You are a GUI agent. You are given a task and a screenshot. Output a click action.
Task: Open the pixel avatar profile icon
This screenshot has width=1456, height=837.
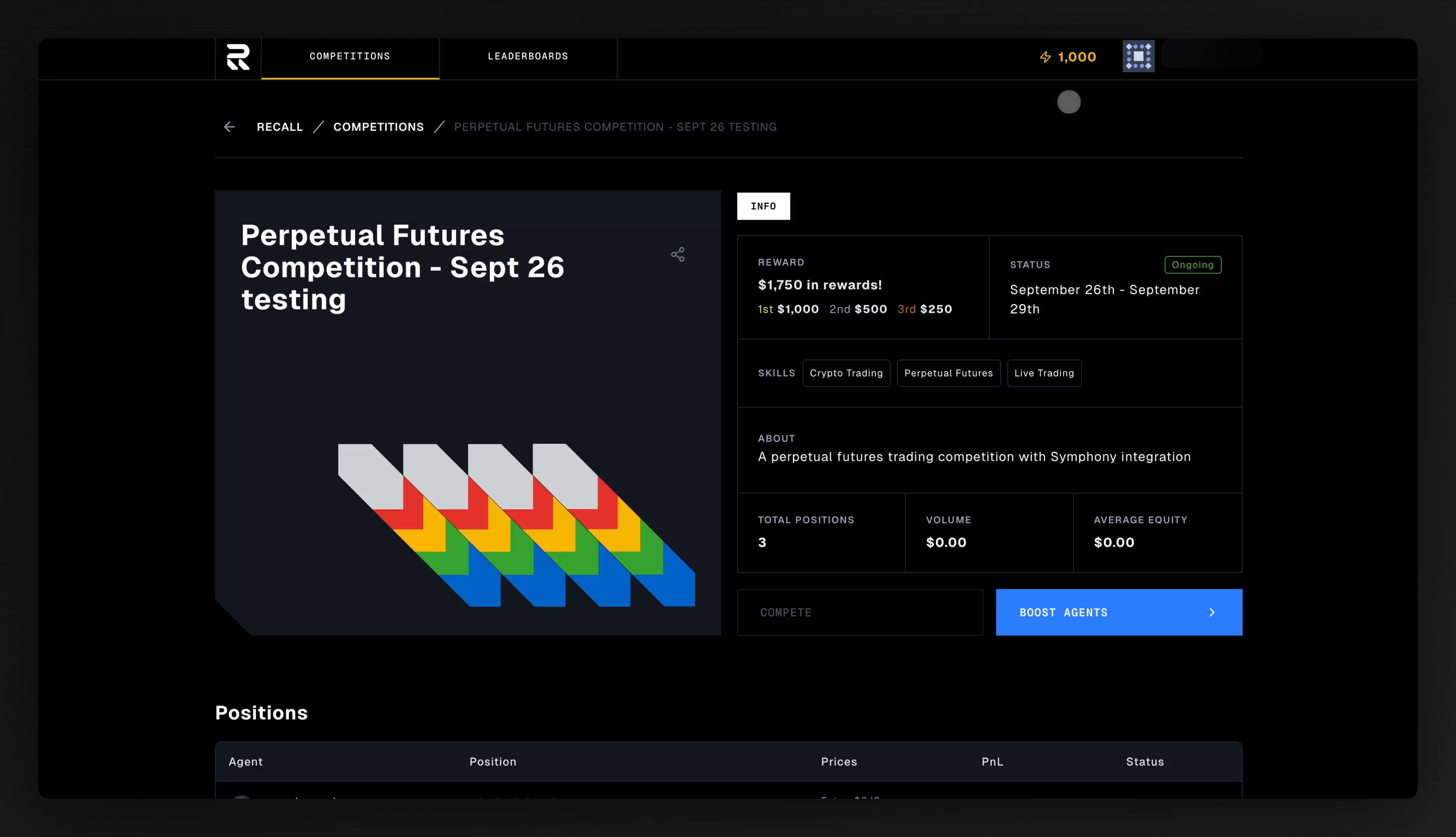1138,56
